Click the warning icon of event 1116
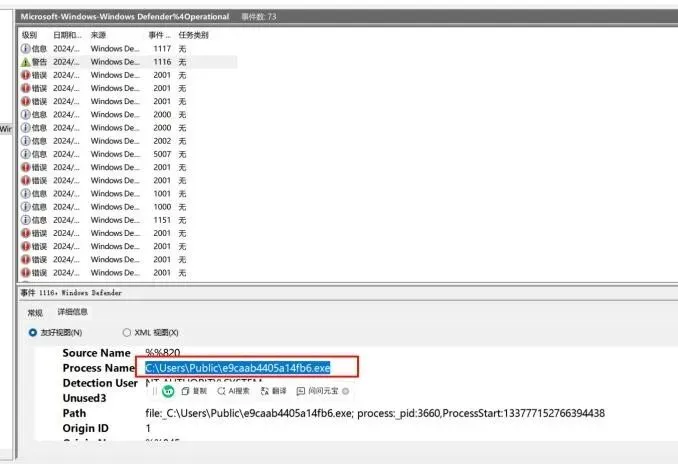678x464 pixels. [x=26, y=62]
